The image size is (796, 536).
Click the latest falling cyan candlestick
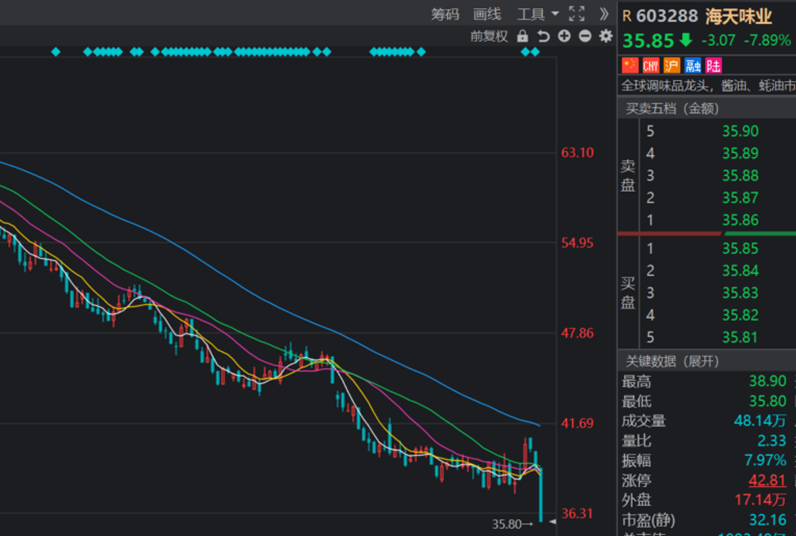(541, 494)
